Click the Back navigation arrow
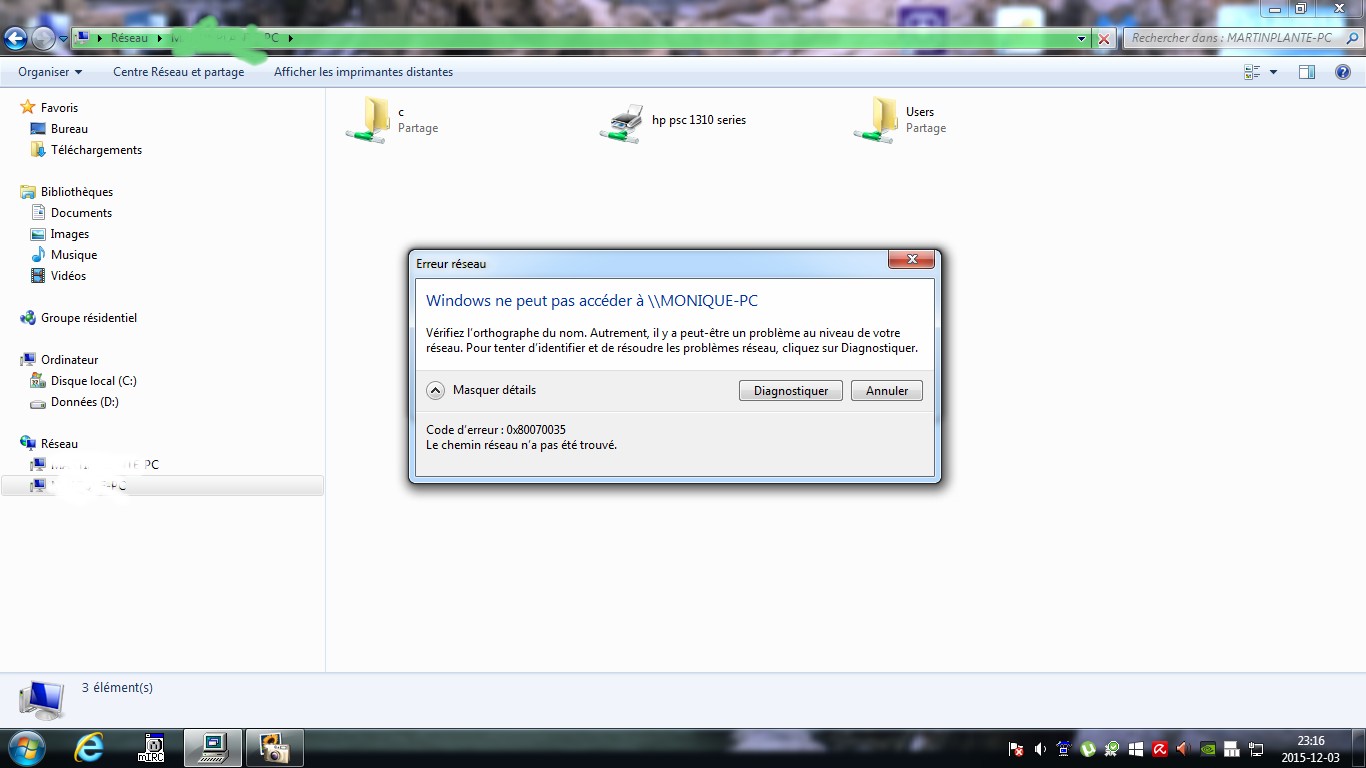 click(x=16, y=39)
